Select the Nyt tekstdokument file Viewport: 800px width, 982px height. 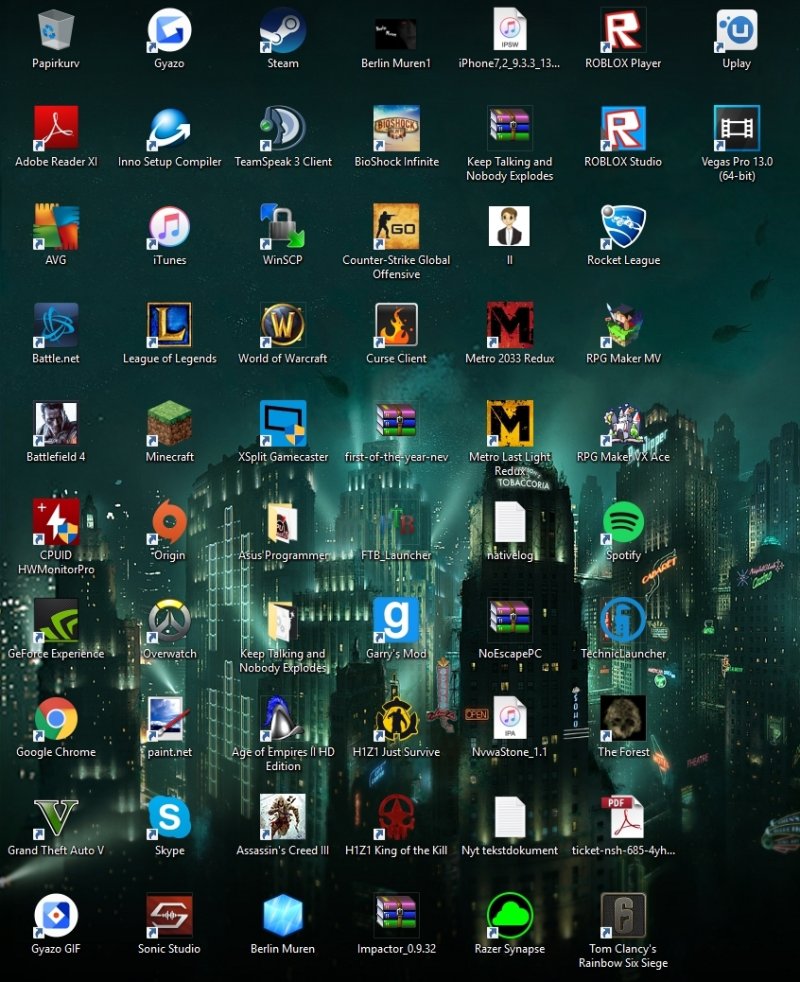point(509,817)
